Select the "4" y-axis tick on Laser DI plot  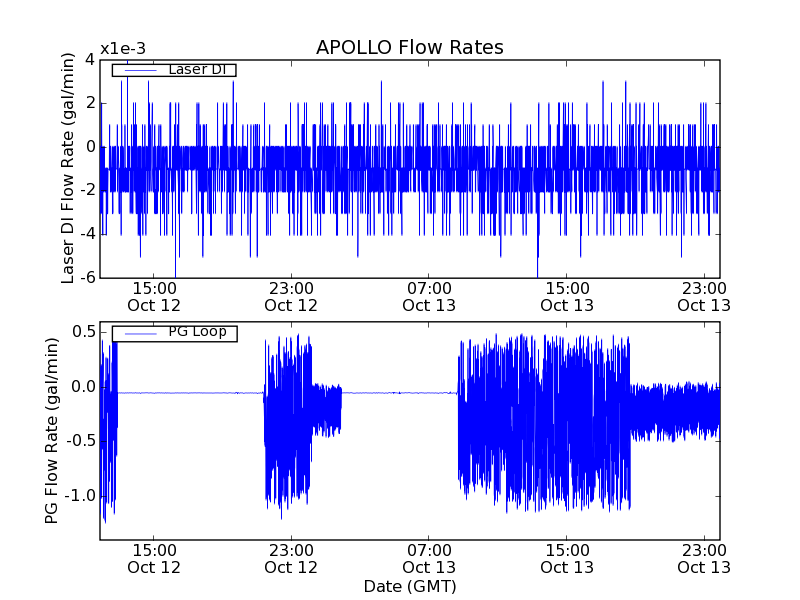click(90, 59)
